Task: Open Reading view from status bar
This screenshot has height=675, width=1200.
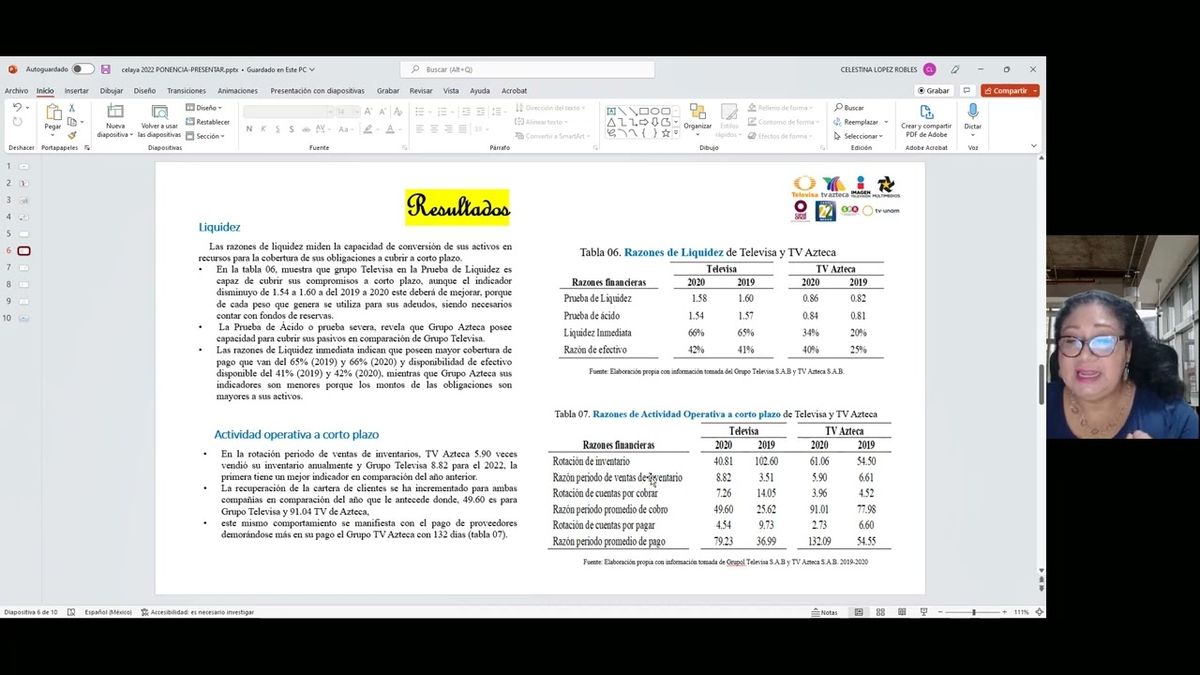Action: [x=901, y=612]
